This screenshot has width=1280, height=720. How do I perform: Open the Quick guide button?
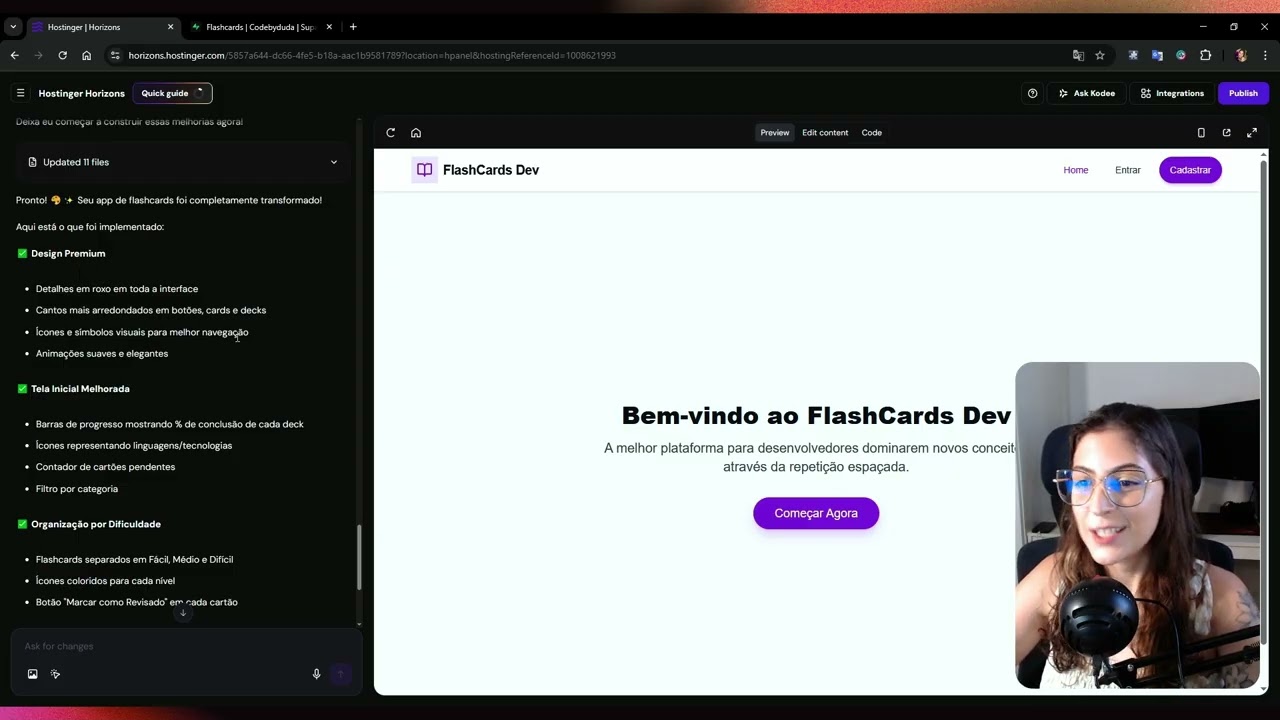click(x=172, y=93)
